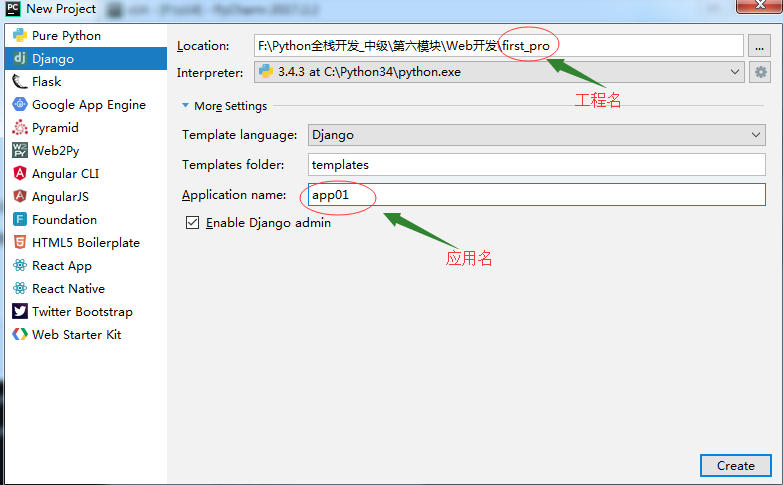
Task: Click the Templates folder field
Action: pos(537,165)
